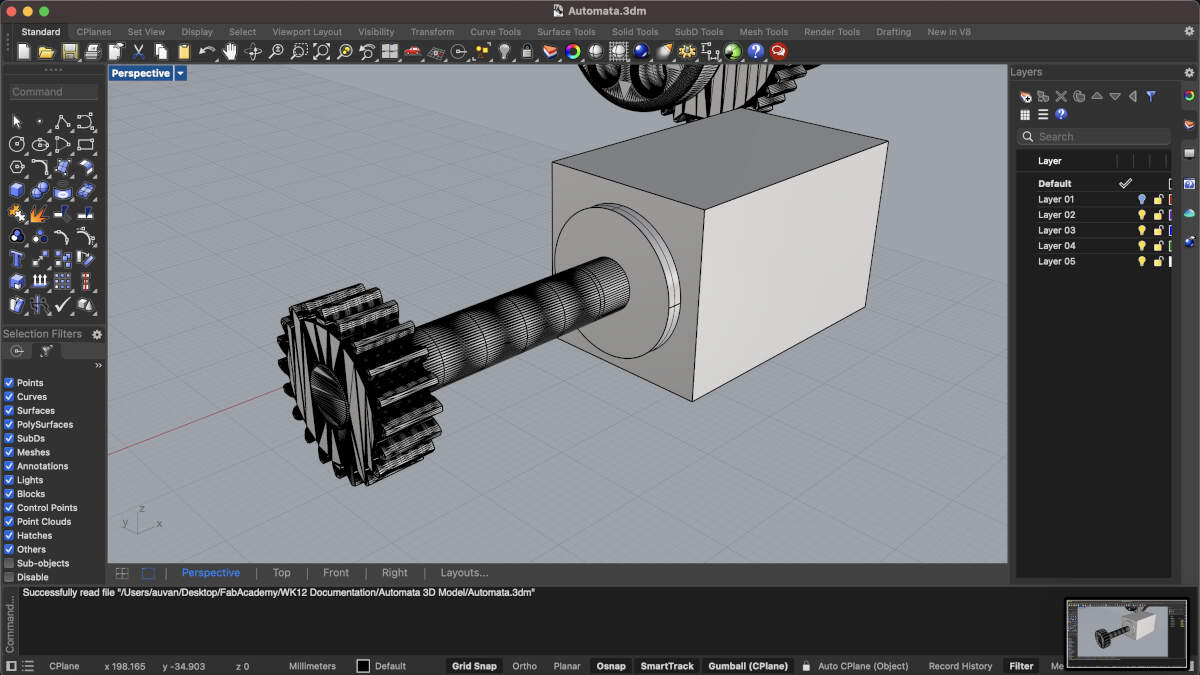Activate the Pan hand tool
Screen dimensions: 1200x675
click(230, 51)
